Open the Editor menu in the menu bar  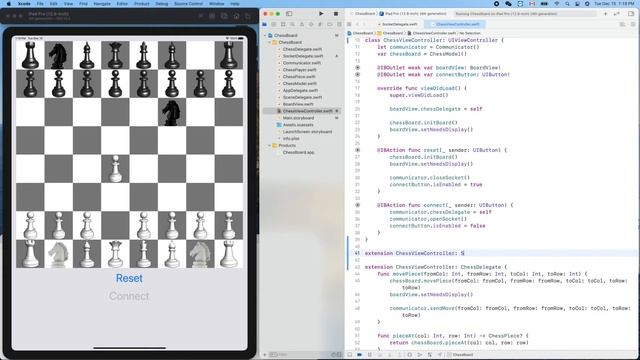point(122,4)
